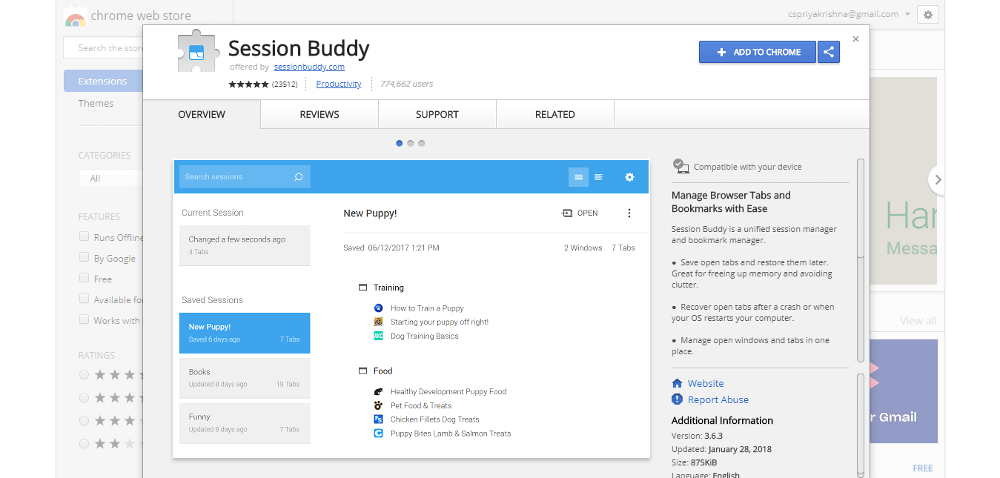Open the Session Buddy settings gear icon
Screen dimensions: 1000x478
tap(629, 177)
